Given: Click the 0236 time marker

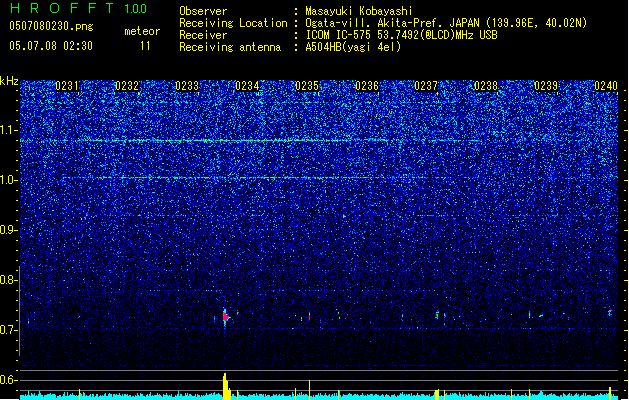Looking at the screenshot, I should [367, 86].
